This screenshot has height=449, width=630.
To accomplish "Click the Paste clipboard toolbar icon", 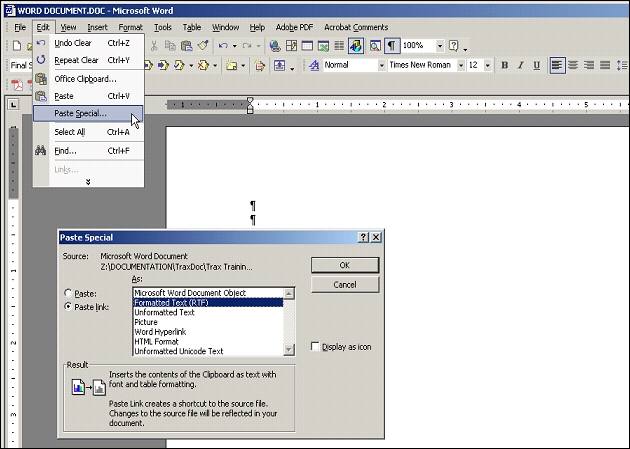I will coord(186,46).
